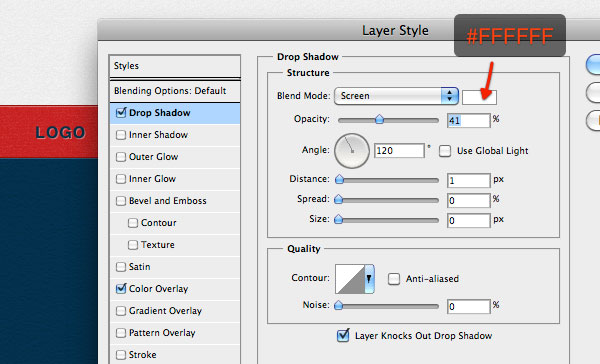Check Use Global Light
The width and height of the screenshot is (600, 364).
[x=445, y=151]
